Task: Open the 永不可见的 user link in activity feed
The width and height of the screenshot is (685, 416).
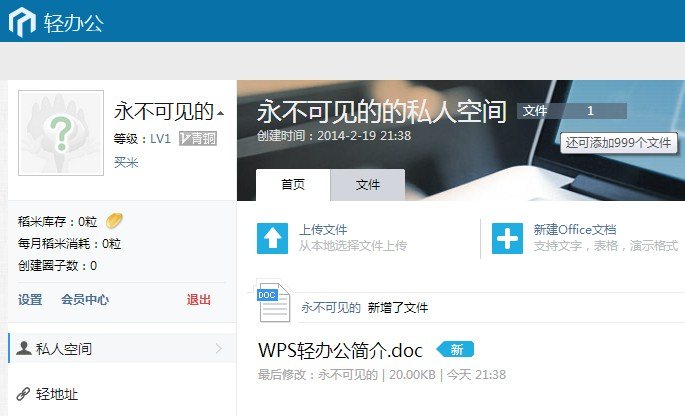Action: [331, 308]
